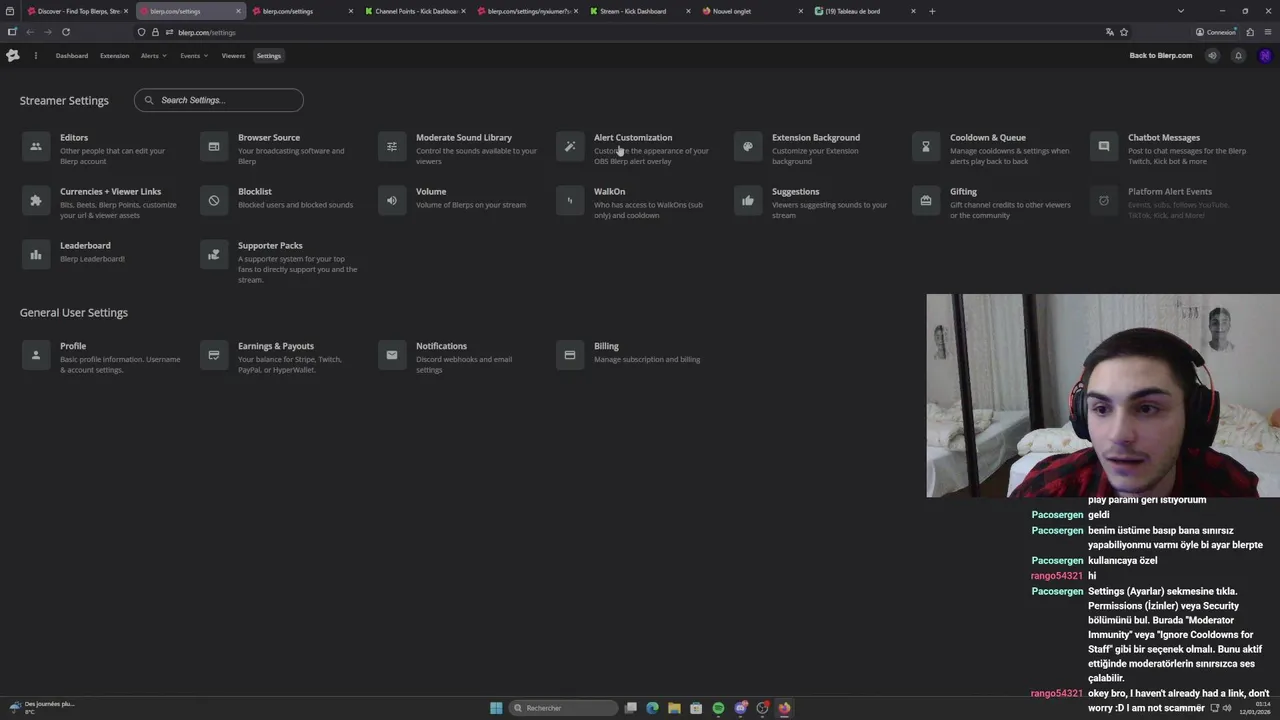Image resolution: width=1280 pixels, height=720 pixels.
Task: Open the Cooldown & Queue link
Action: click(988, 138)
